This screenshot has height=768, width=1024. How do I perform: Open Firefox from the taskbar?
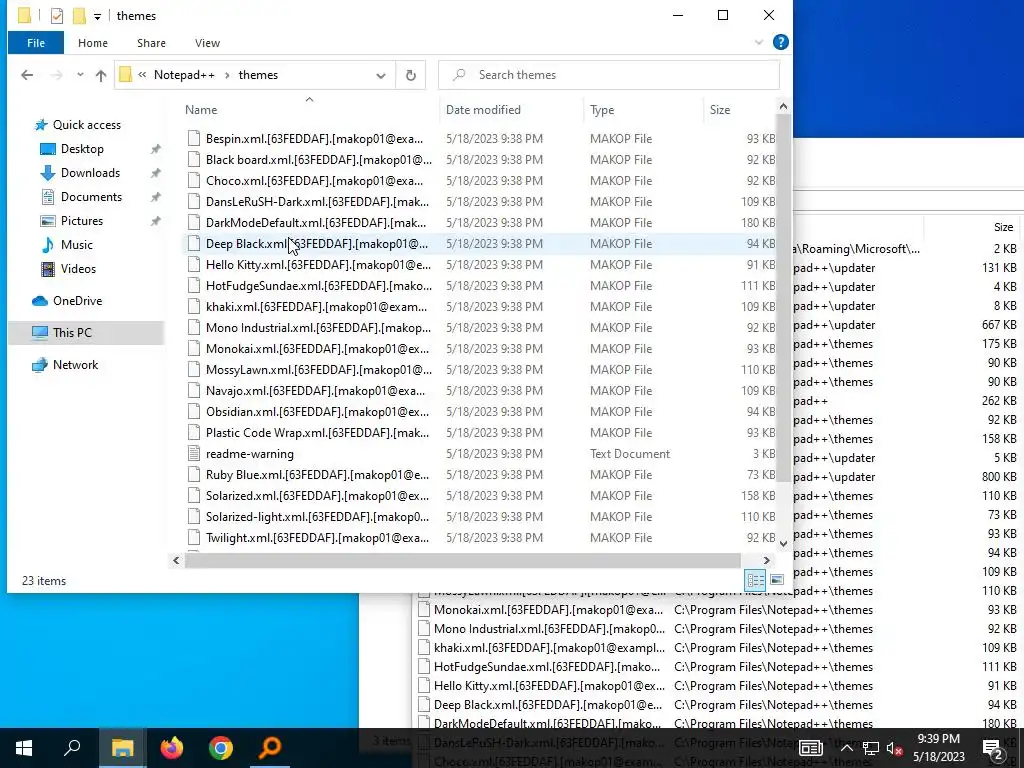(x=172, y=748)
